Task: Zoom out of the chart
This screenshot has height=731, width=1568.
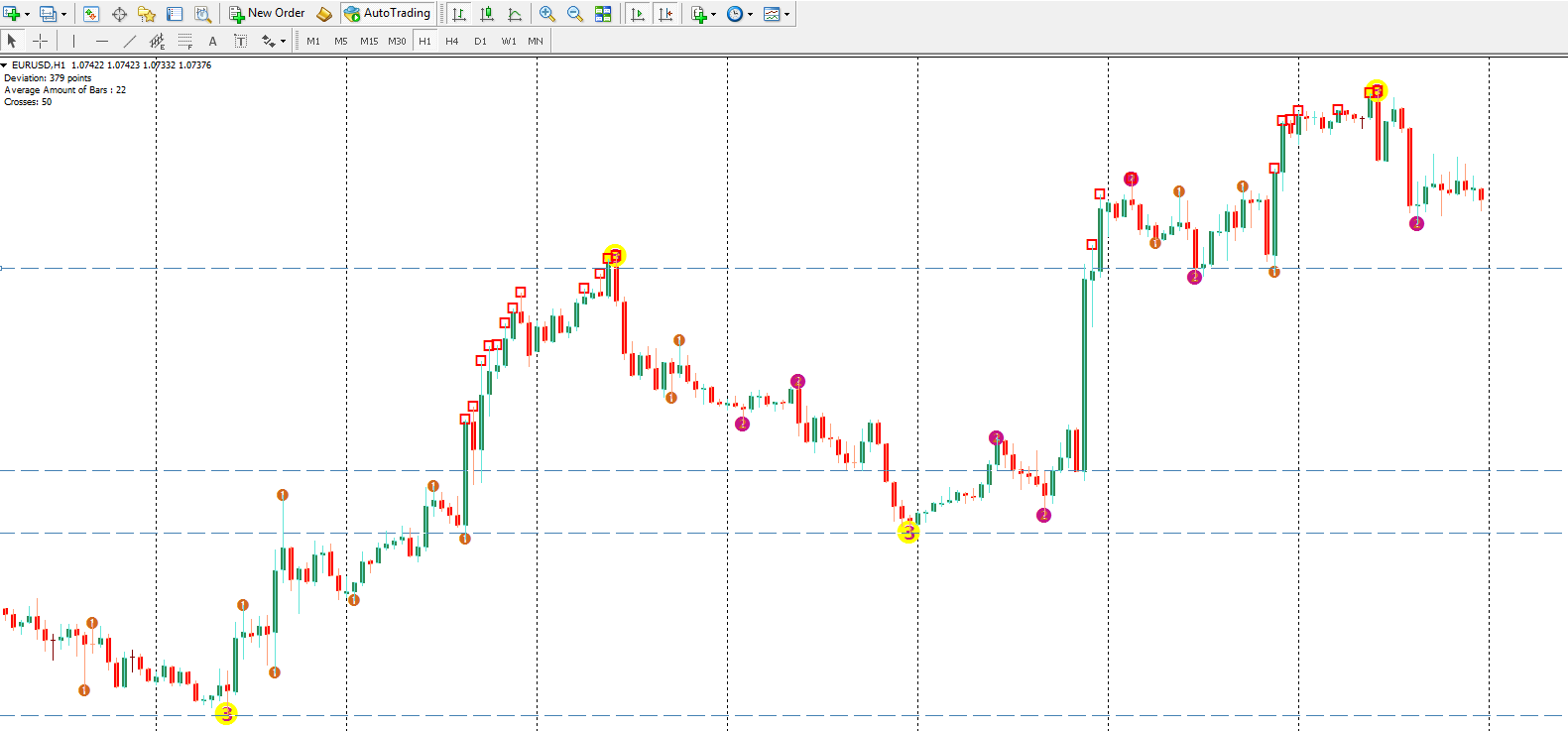Action: point(574,14)
